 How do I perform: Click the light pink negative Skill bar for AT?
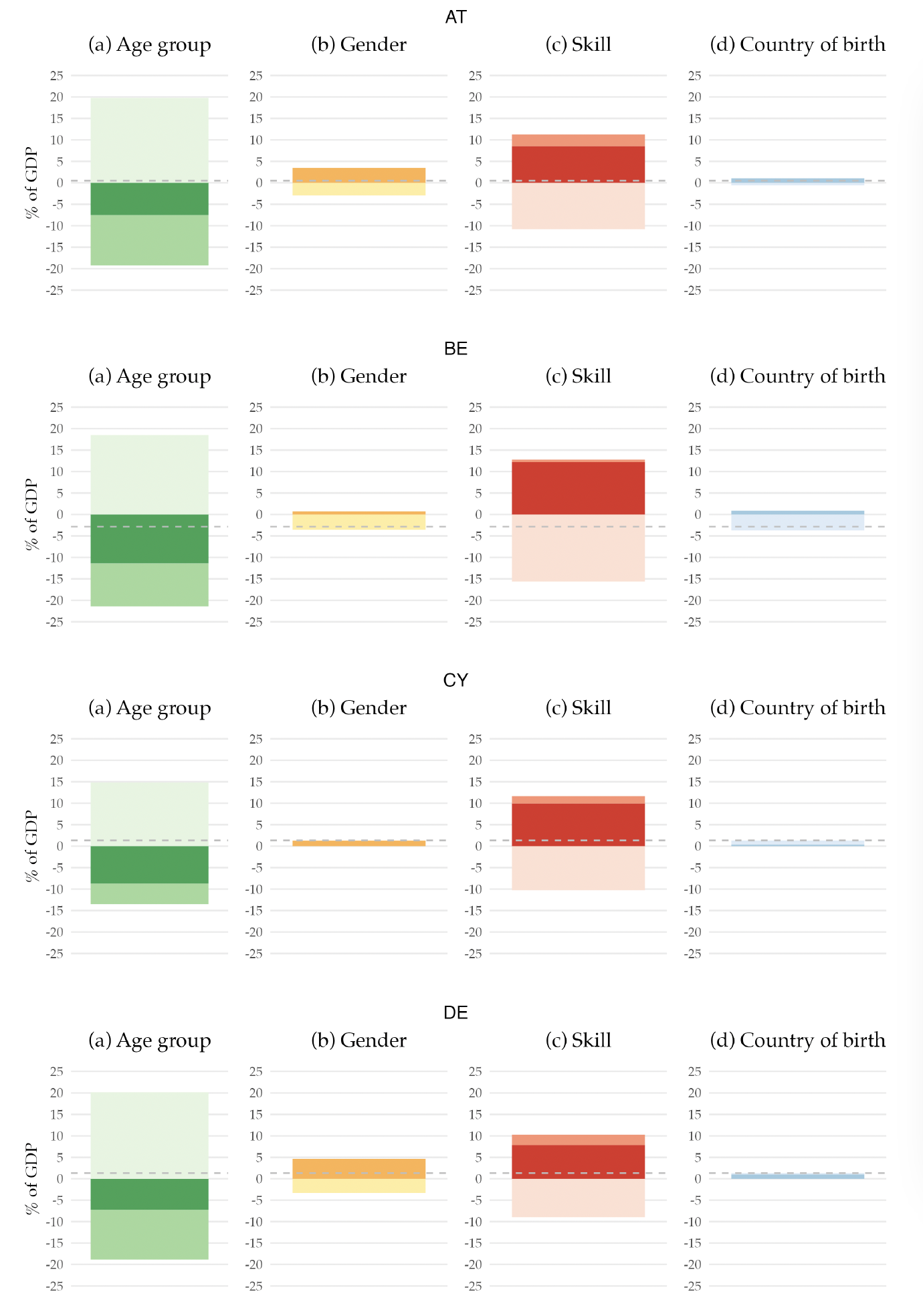point(578,206)
